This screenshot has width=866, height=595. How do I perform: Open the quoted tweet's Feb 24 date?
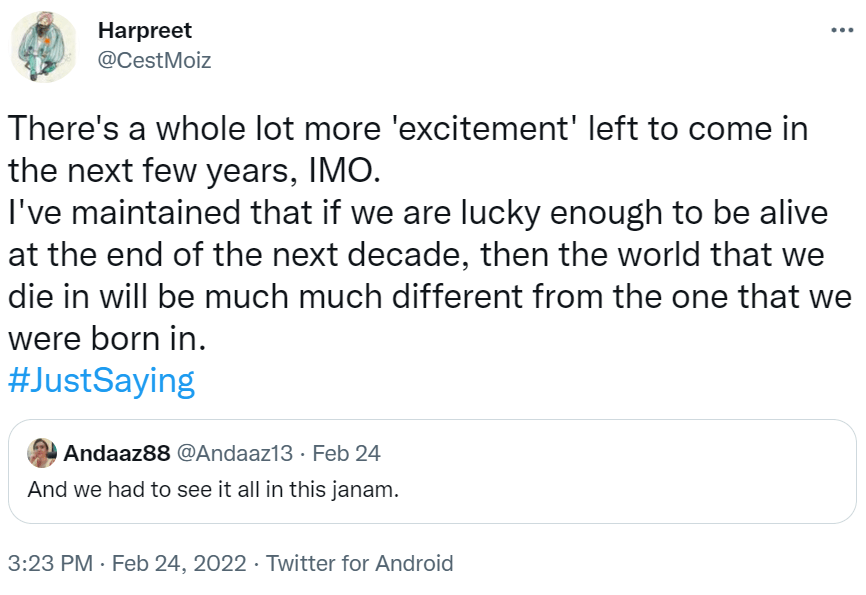click(347, 453)
